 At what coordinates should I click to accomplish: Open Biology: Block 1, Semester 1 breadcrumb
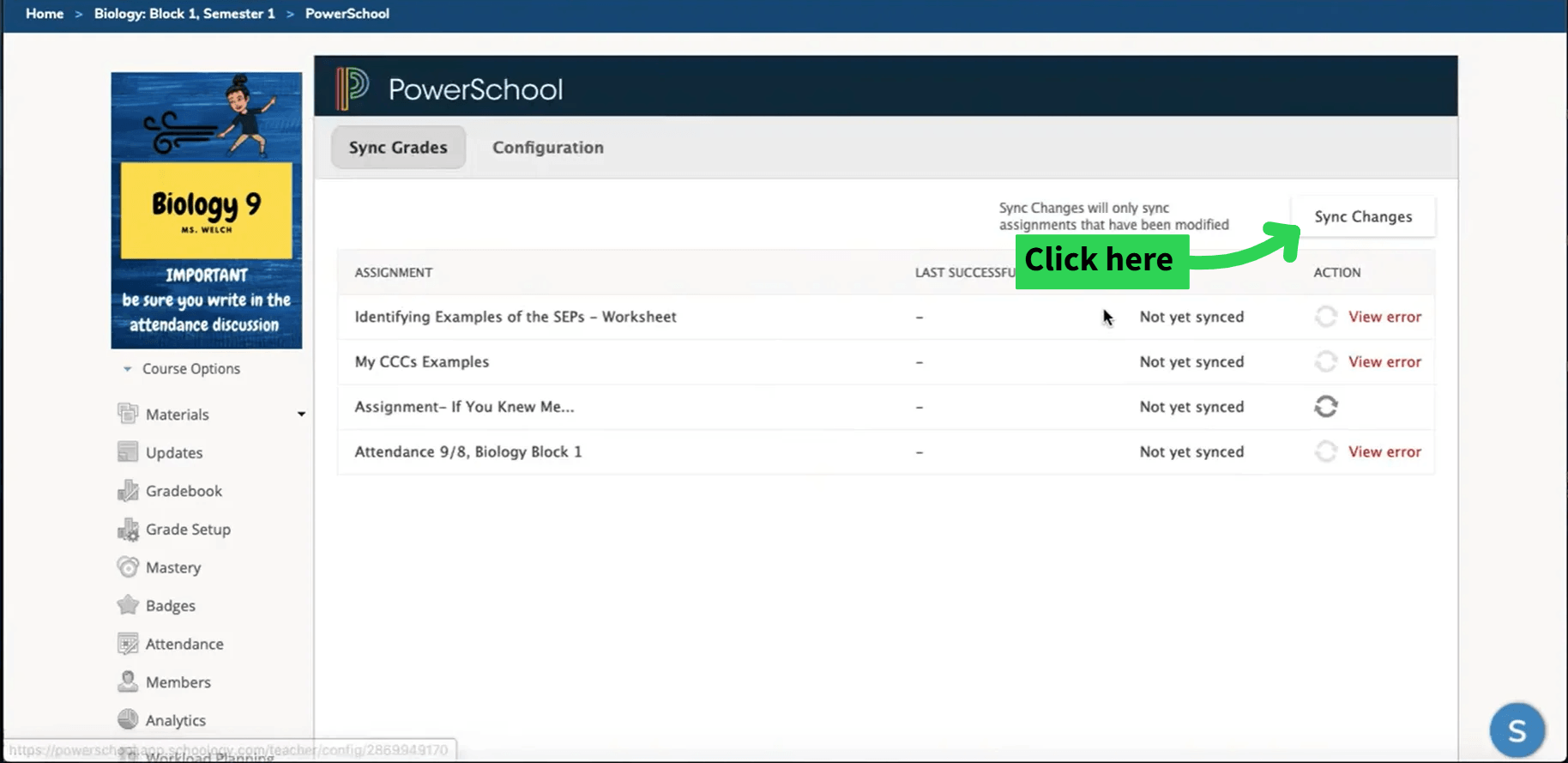click(x=184, y=14)
